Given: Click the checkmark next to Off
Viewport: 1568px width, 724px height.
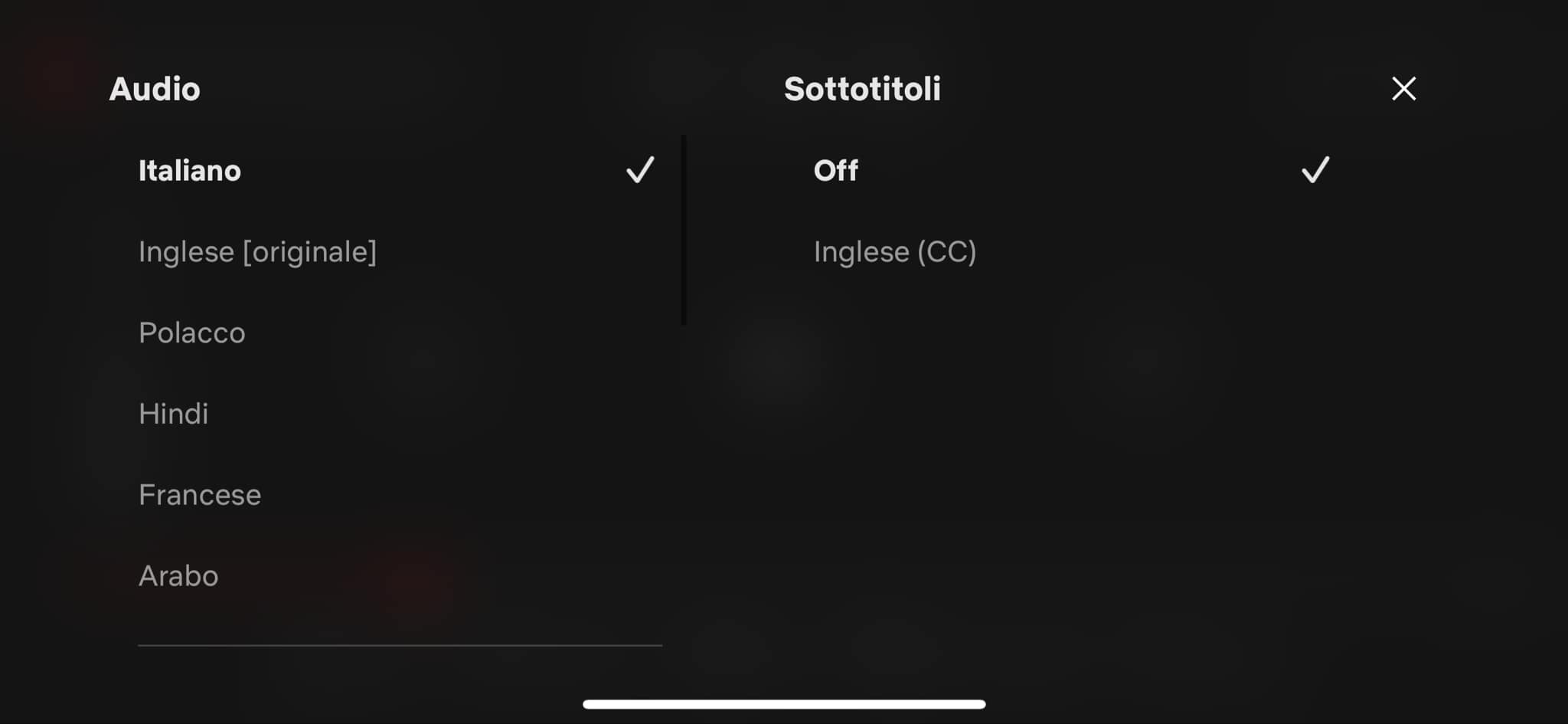Looking at the screenshot, I should pos(1315,170).
